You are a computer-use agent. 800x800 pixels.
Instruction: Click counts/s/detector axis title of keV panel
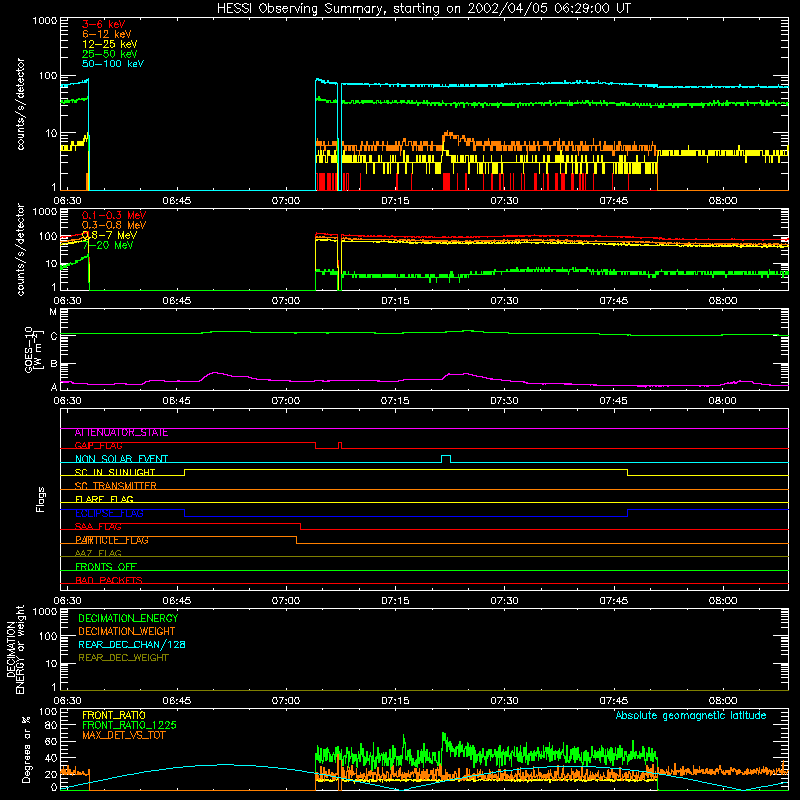(x=20, y=104)
